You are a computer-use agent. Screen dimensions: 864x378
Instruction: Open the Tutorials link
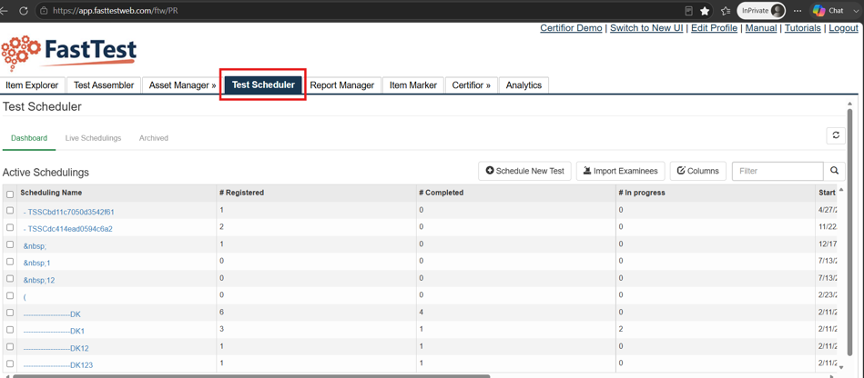tap(803, 28)
